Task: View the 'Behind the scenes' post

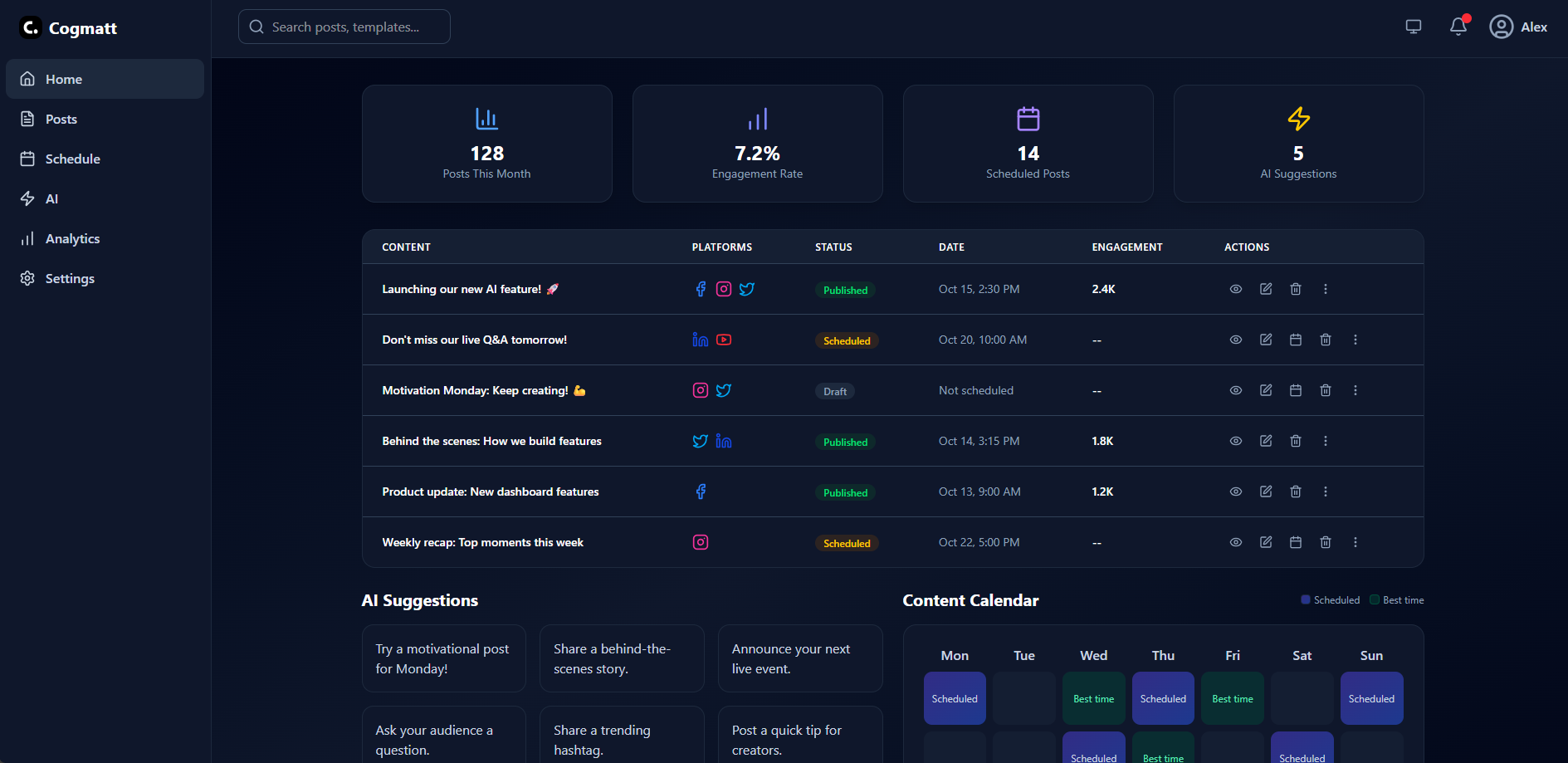Action: tap(1236, 441)
